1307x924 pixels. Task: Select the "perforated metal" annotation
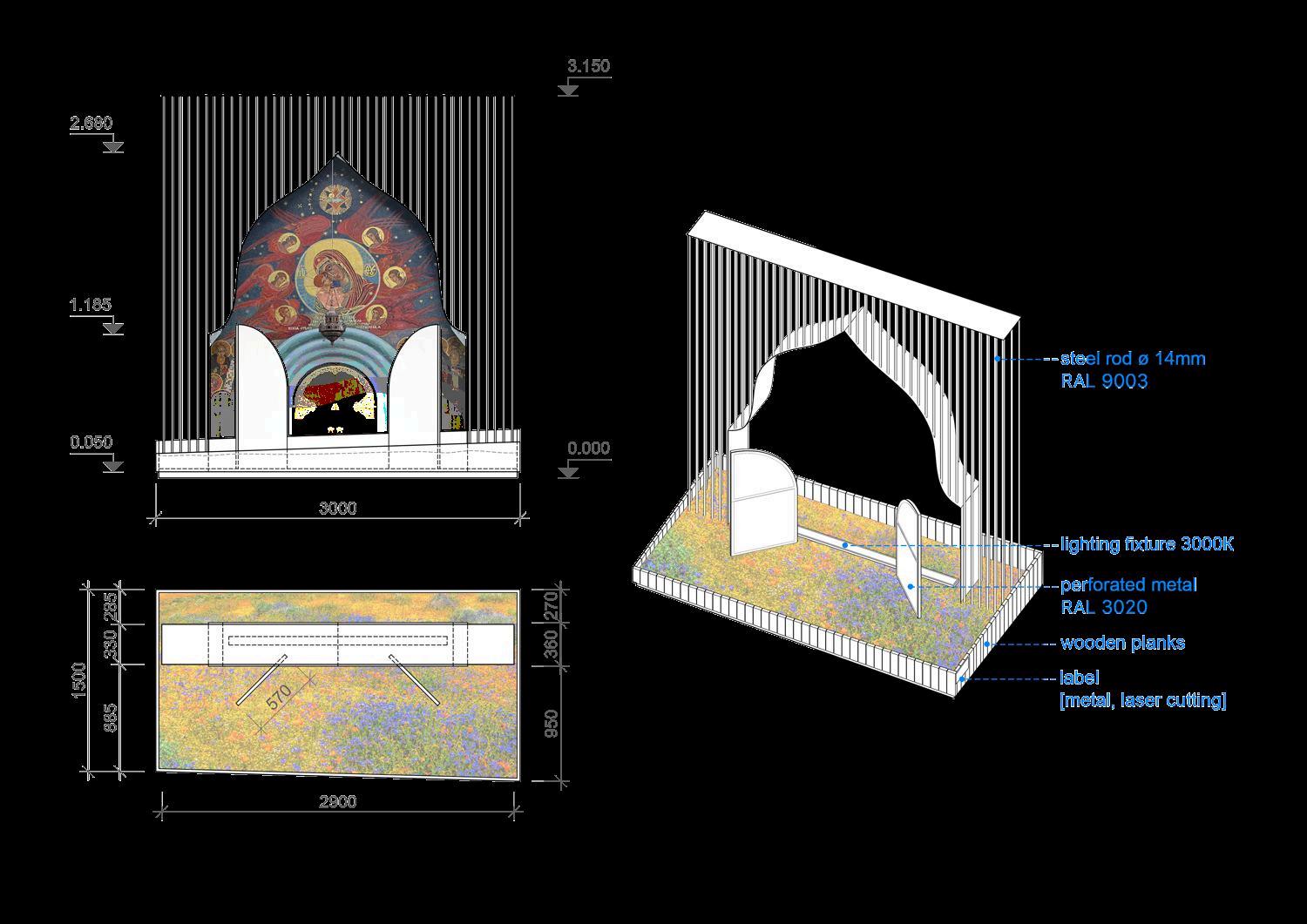pos(1128,585)
